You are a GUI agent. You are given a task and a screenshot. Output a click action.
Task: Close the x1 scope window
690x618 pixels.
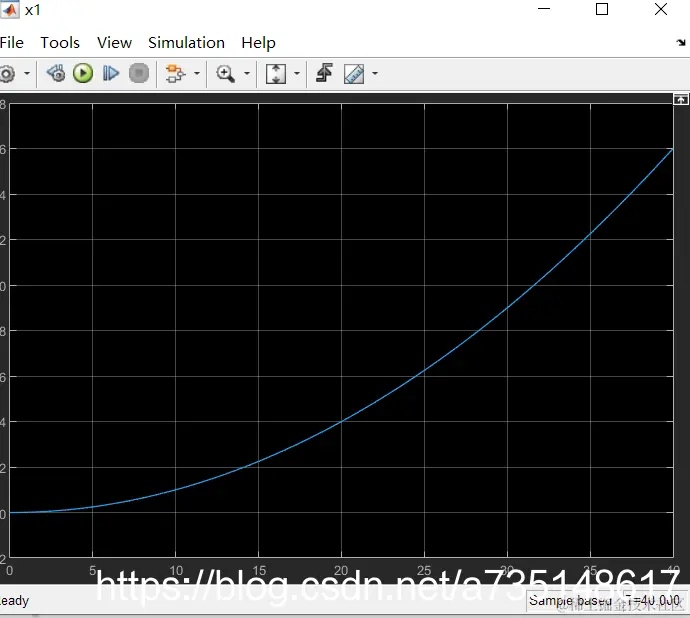[661, 9]
